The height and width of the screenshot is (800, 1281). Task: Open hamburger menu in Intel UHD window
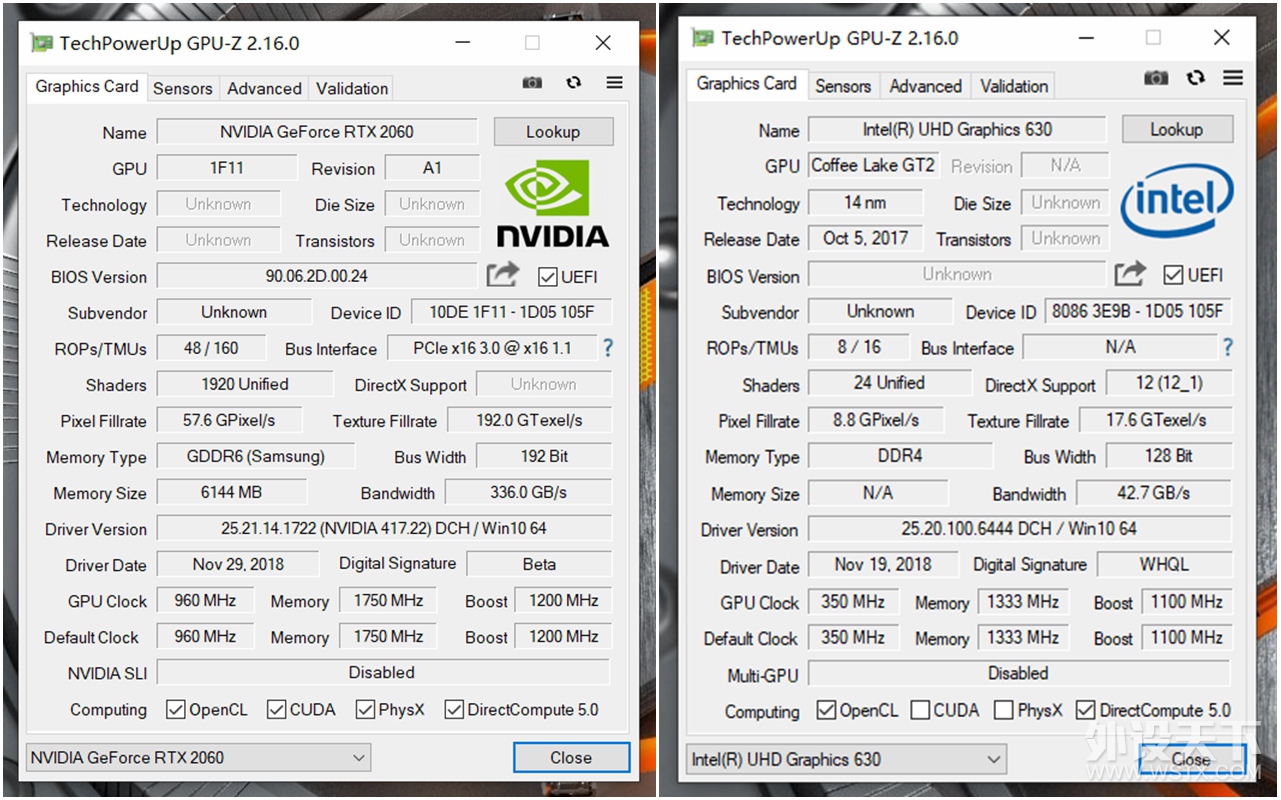(1233, 78)
